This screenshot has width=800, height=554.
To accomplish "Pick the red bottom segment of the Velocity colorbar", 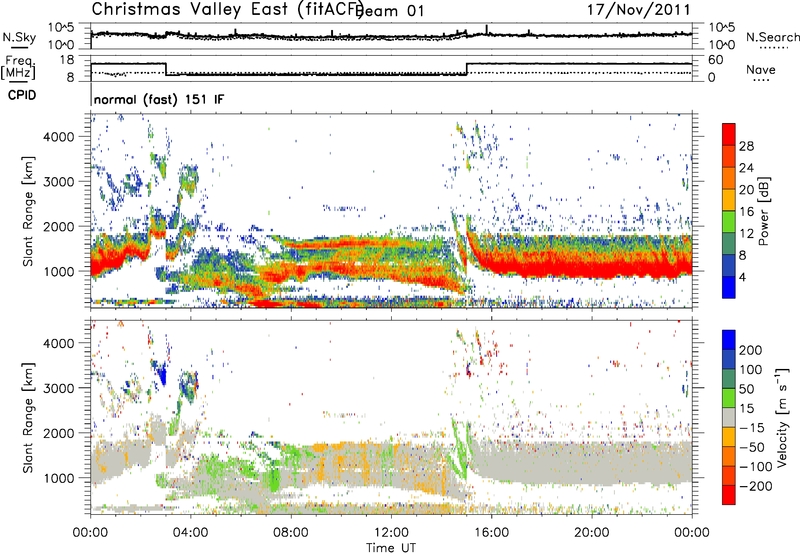I will coord(729,495).
